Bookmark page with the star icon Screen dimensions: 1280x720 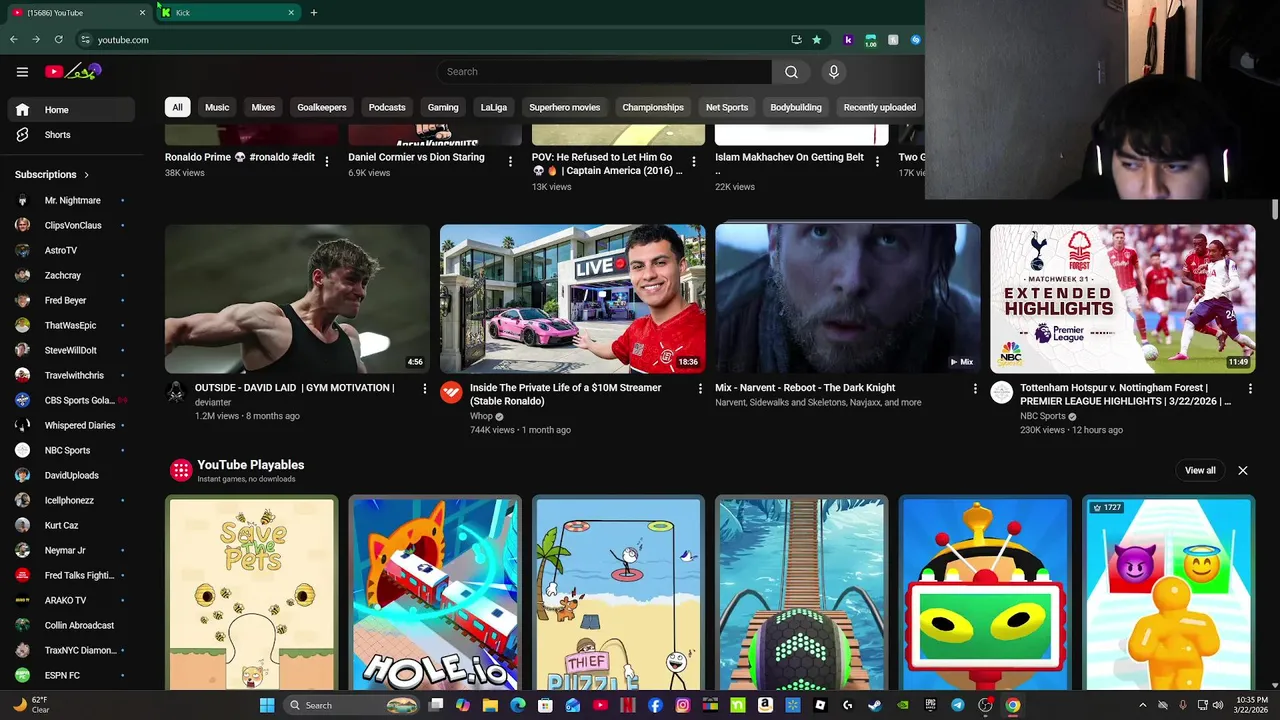(x=817, y=40)
